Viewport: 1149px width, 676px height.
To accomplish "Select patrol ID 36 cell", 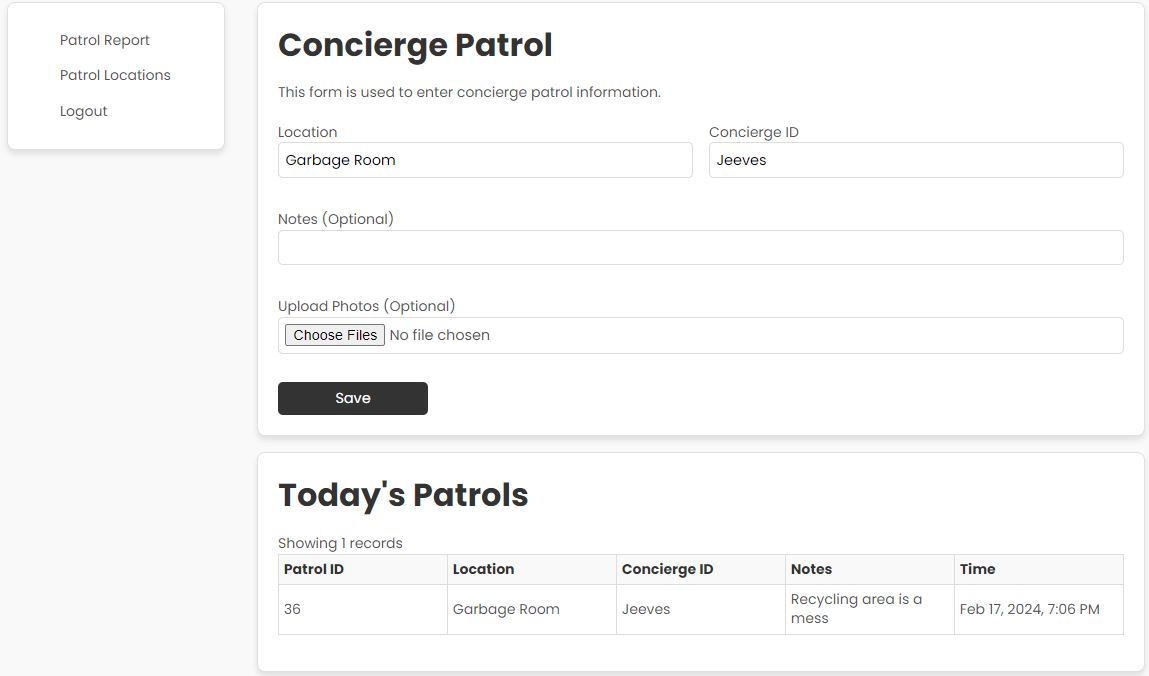I will 363,609.
